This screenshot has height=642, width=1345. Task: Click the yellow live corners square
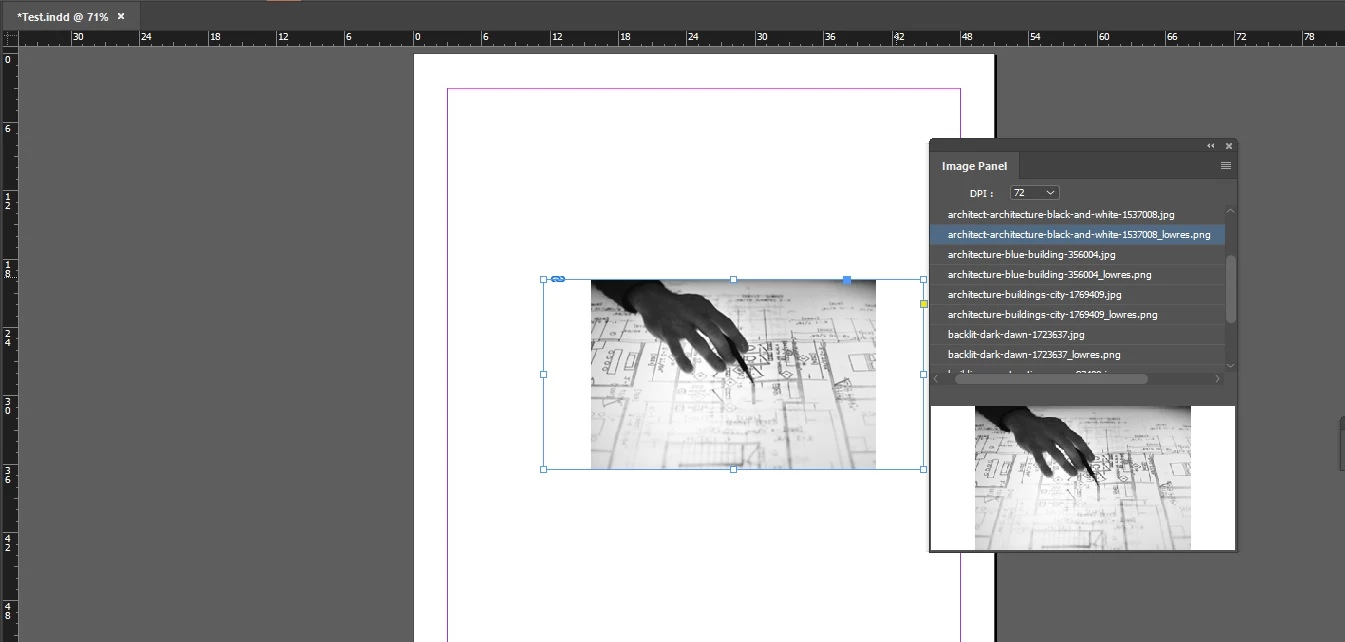923,303
